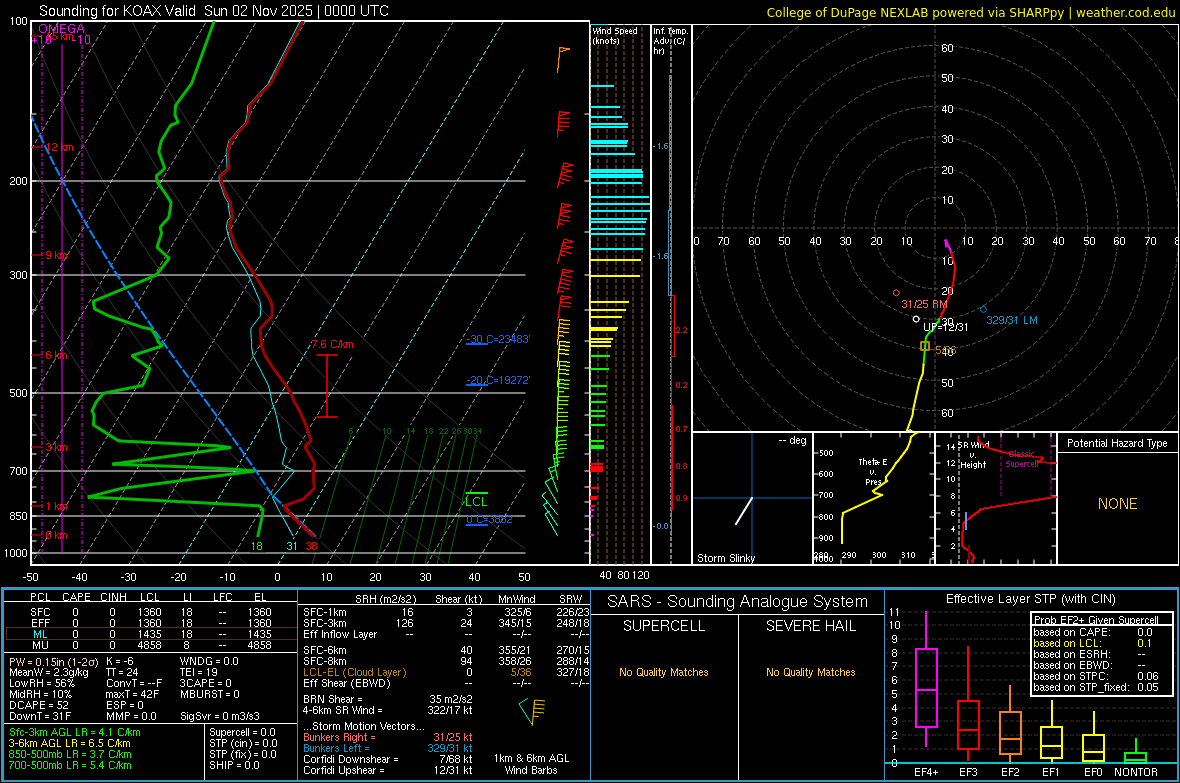1180x783 pixels.
Task: Click the Bunkers Left = vector row
Action: (x=388, y=748)
